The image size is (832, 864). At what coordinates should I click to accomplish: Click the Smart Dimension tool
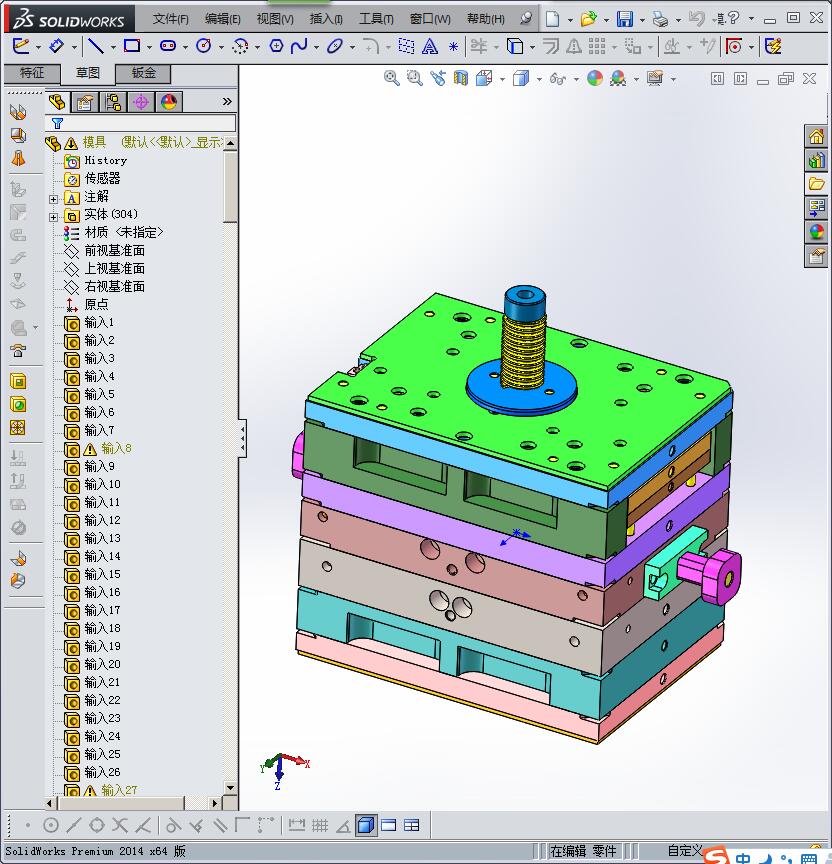56,46
